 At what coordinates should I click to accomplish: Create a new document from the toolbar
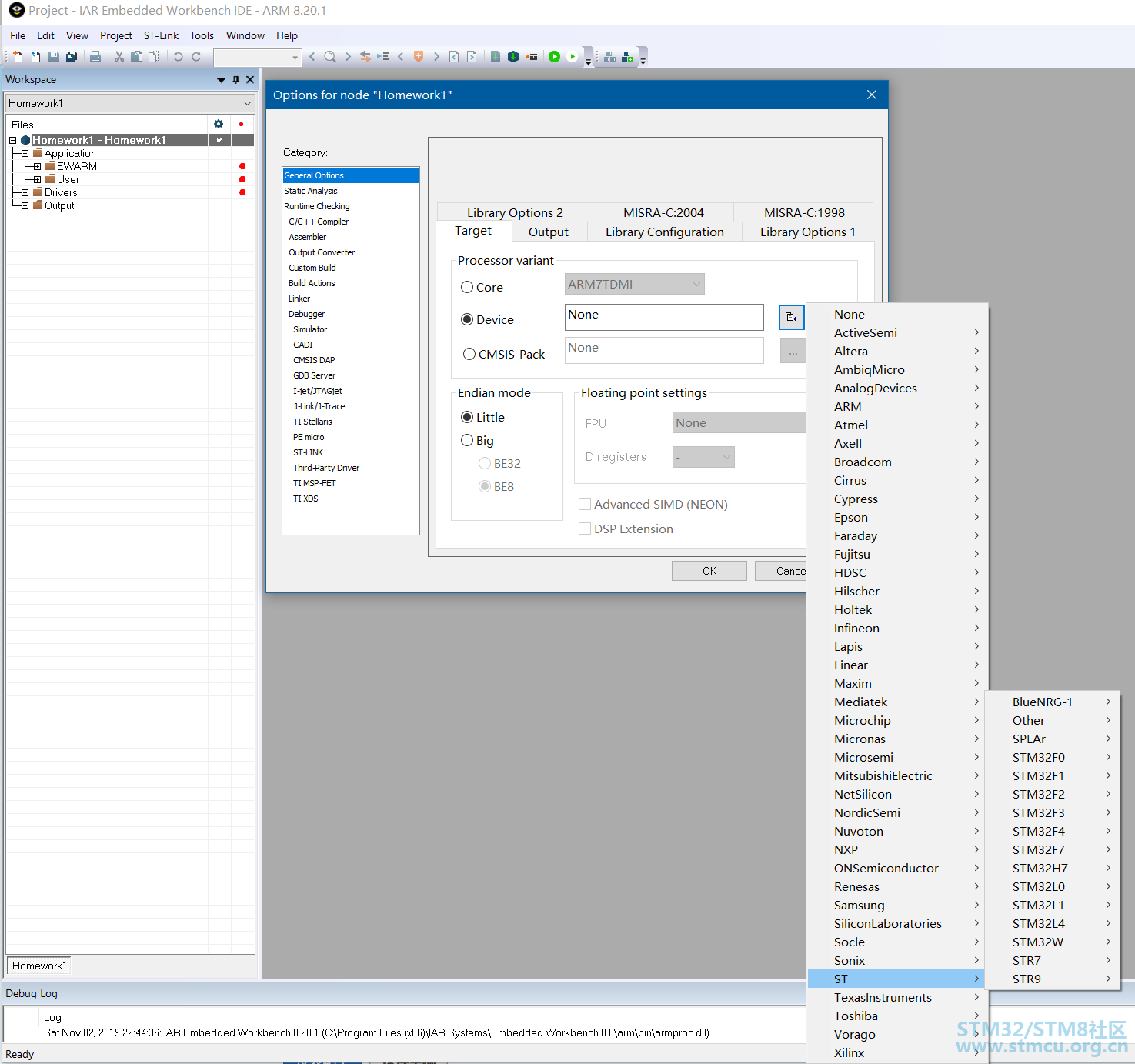[x=18, y=57]
